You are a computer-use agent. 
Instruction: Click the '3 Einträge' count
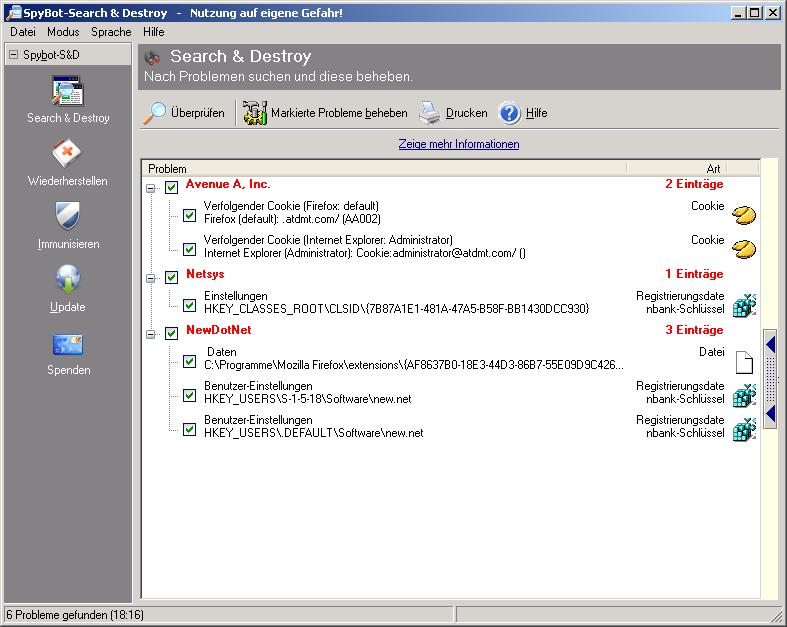(694, 330)
